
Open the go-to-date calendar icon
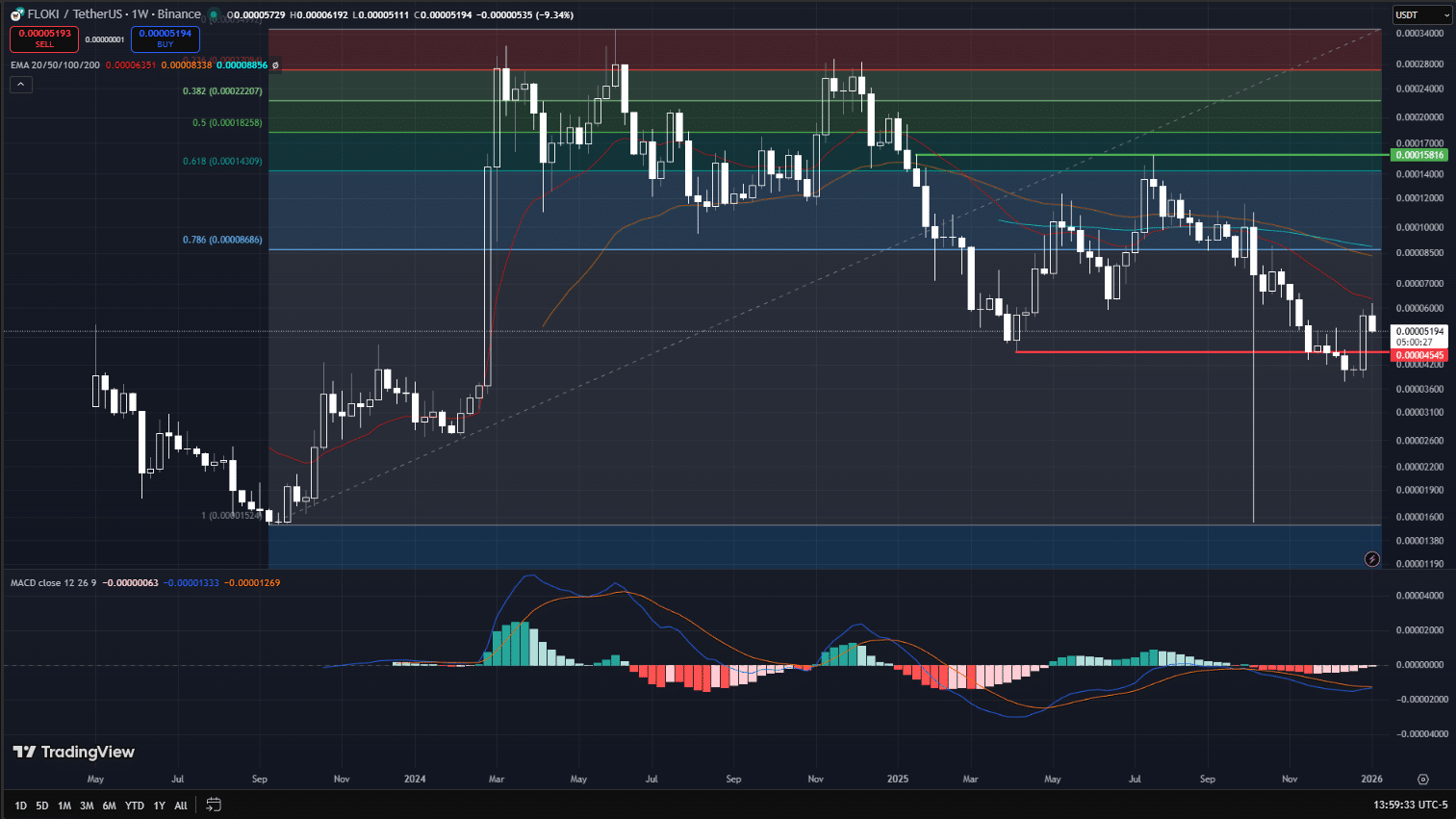[213, 804]
